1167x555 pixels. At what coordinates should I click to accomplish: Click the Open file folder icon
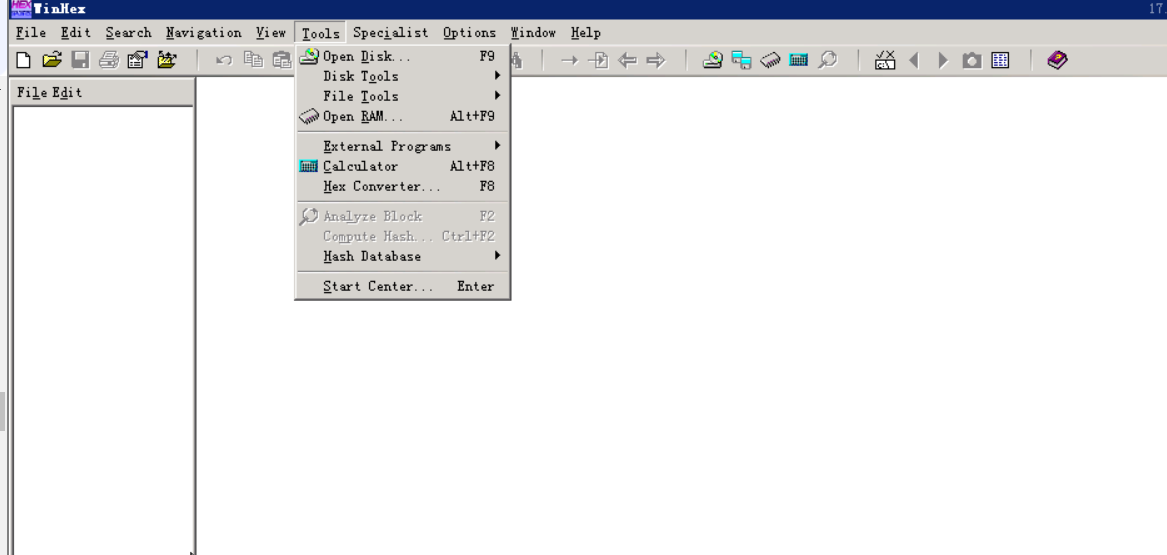point(52,60)
